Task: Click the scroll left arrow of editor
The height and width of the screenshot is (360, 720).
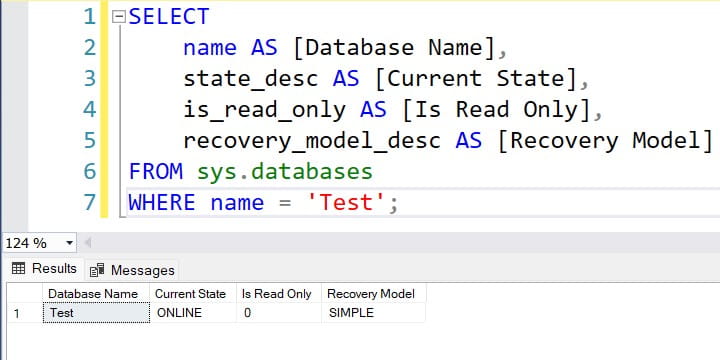Action: pyautogui.click(x=88, y=242)
